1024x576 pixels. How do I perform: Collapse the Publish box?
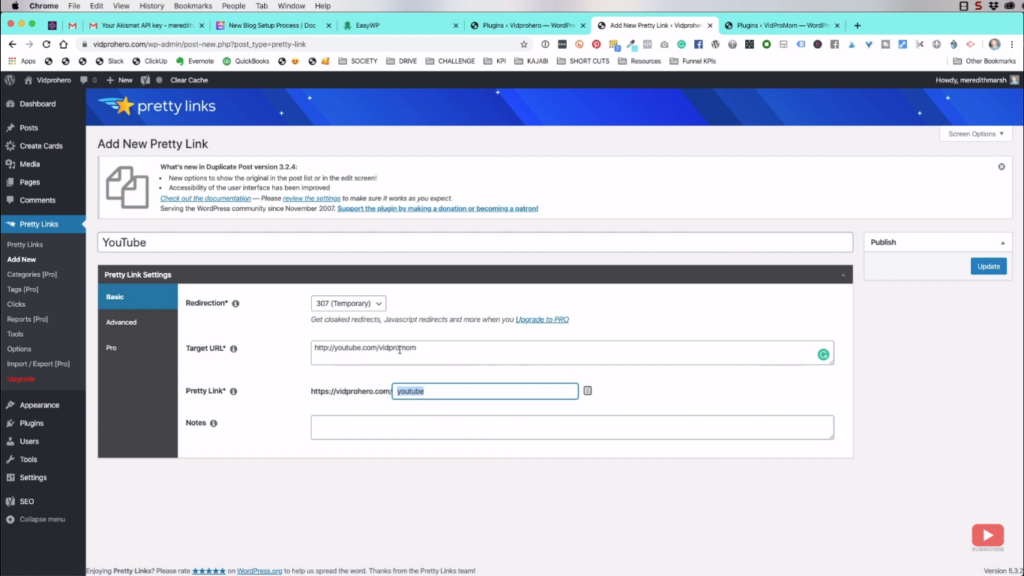click(x=1002, y=243)
